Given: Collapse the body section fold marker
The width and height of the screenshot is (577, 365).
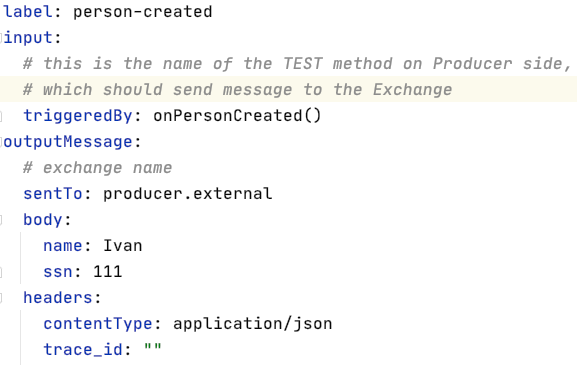Looking at the screenshot, I should pyautogui.click(x=1, y=220).
